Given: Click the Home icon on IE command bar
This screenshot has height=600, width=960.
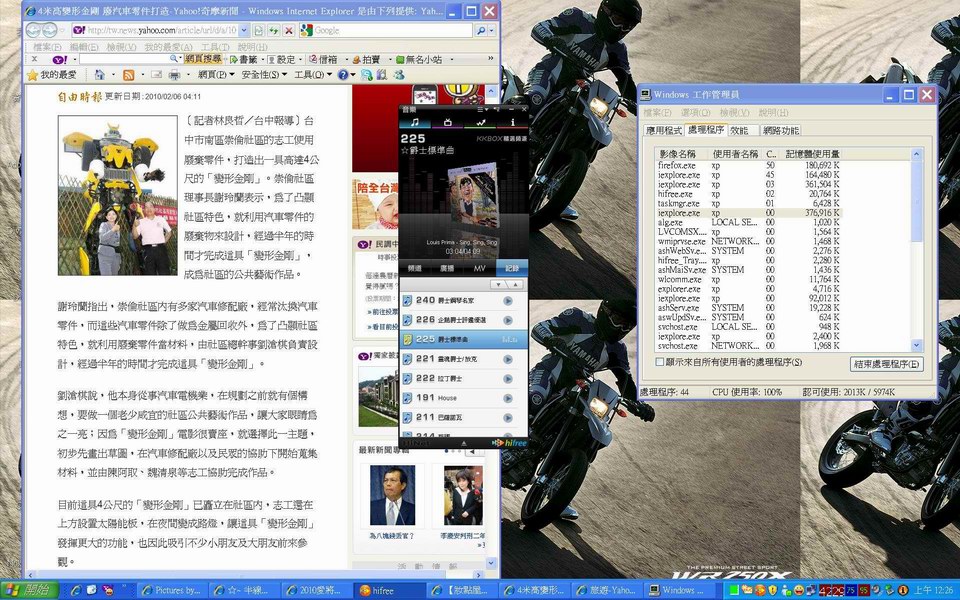Looking at the screenshot, I should [97, 76].
